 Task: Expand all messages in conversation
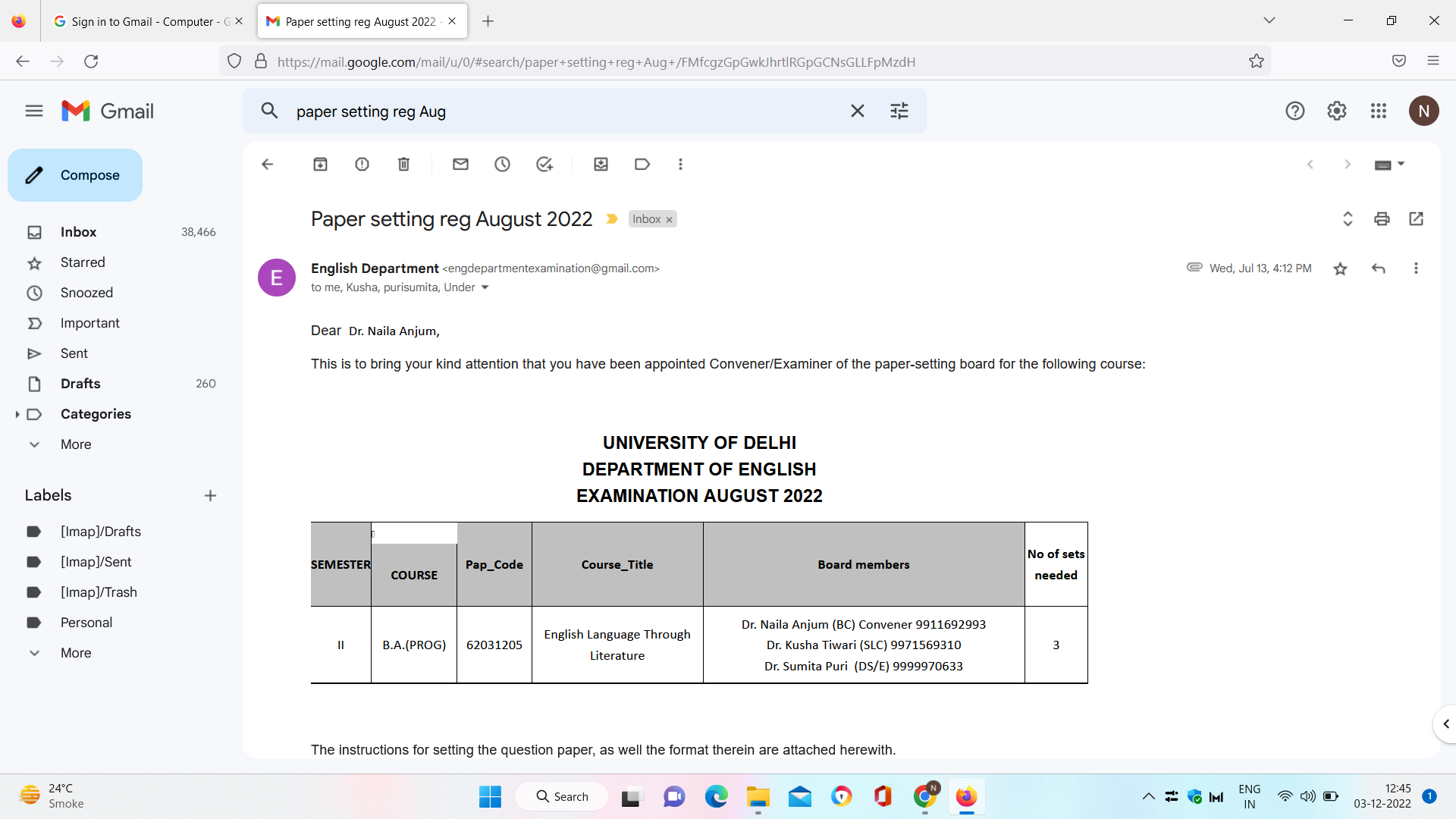click(x=1348, y=219)
